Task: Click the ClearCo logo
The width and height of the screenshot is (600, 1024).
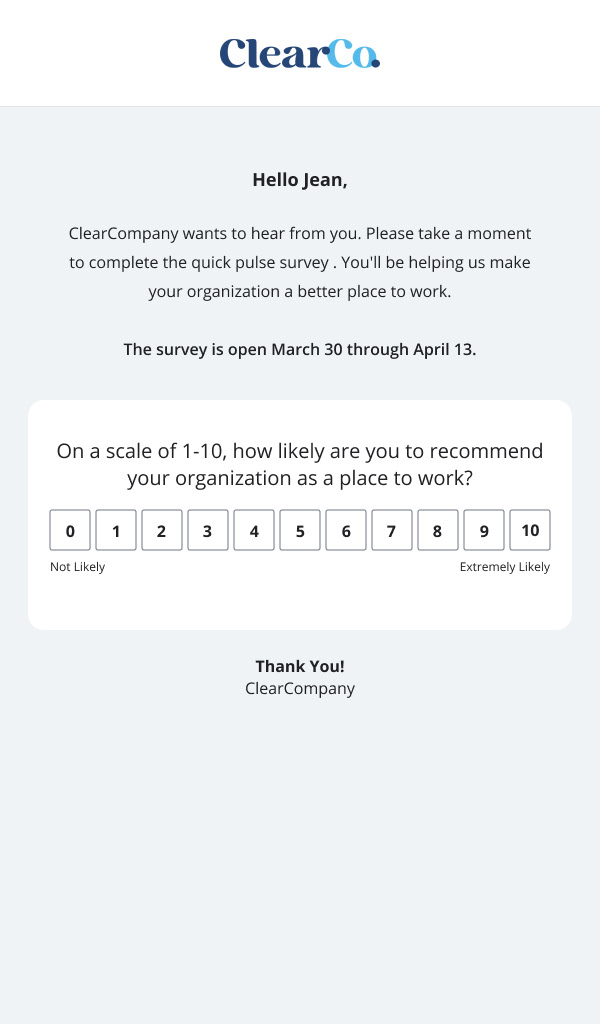Action: pos(300,54)
